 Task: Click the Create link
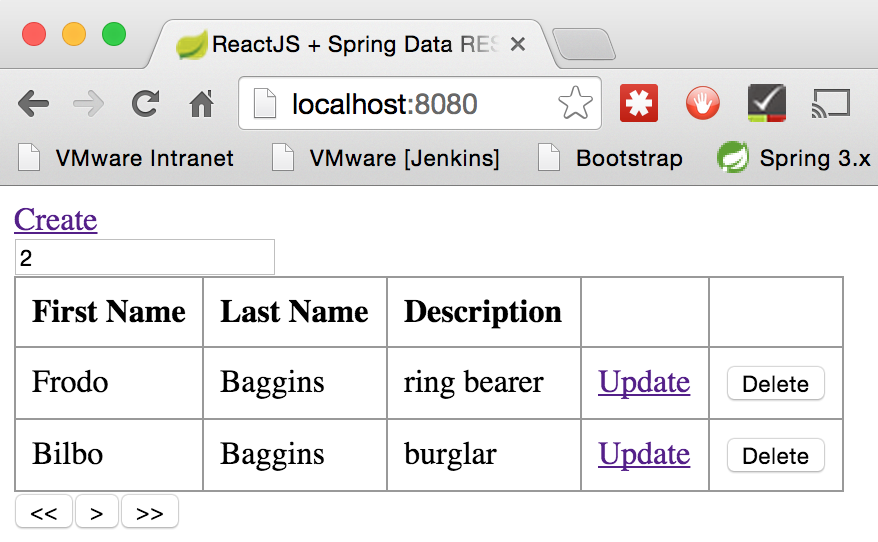coord(56,220)
